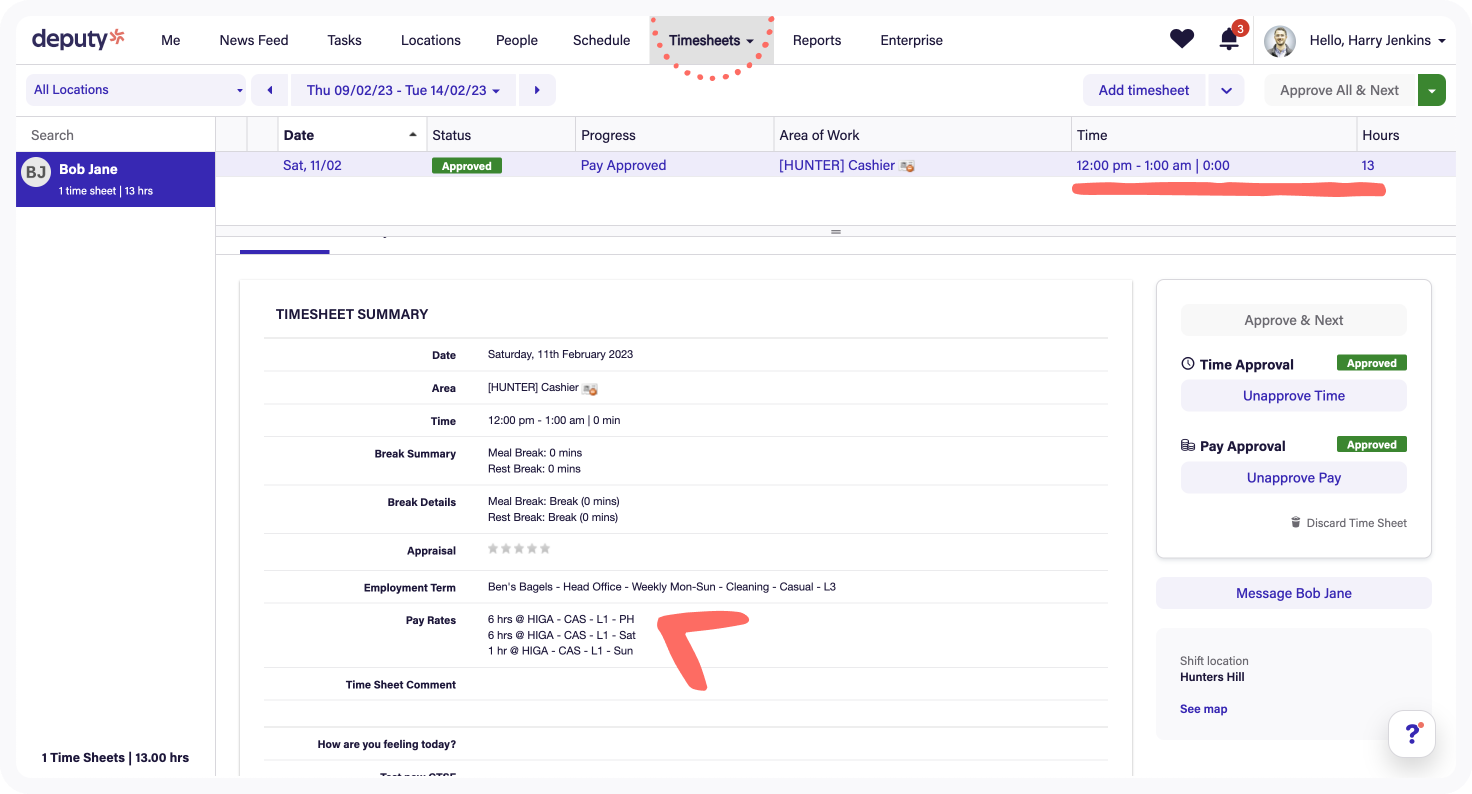Image resolution: width=1472 pixels, height=794 pixels.
Task: Expand the green Approve All & Next arrow
Action: click(x=1432, y=89)
